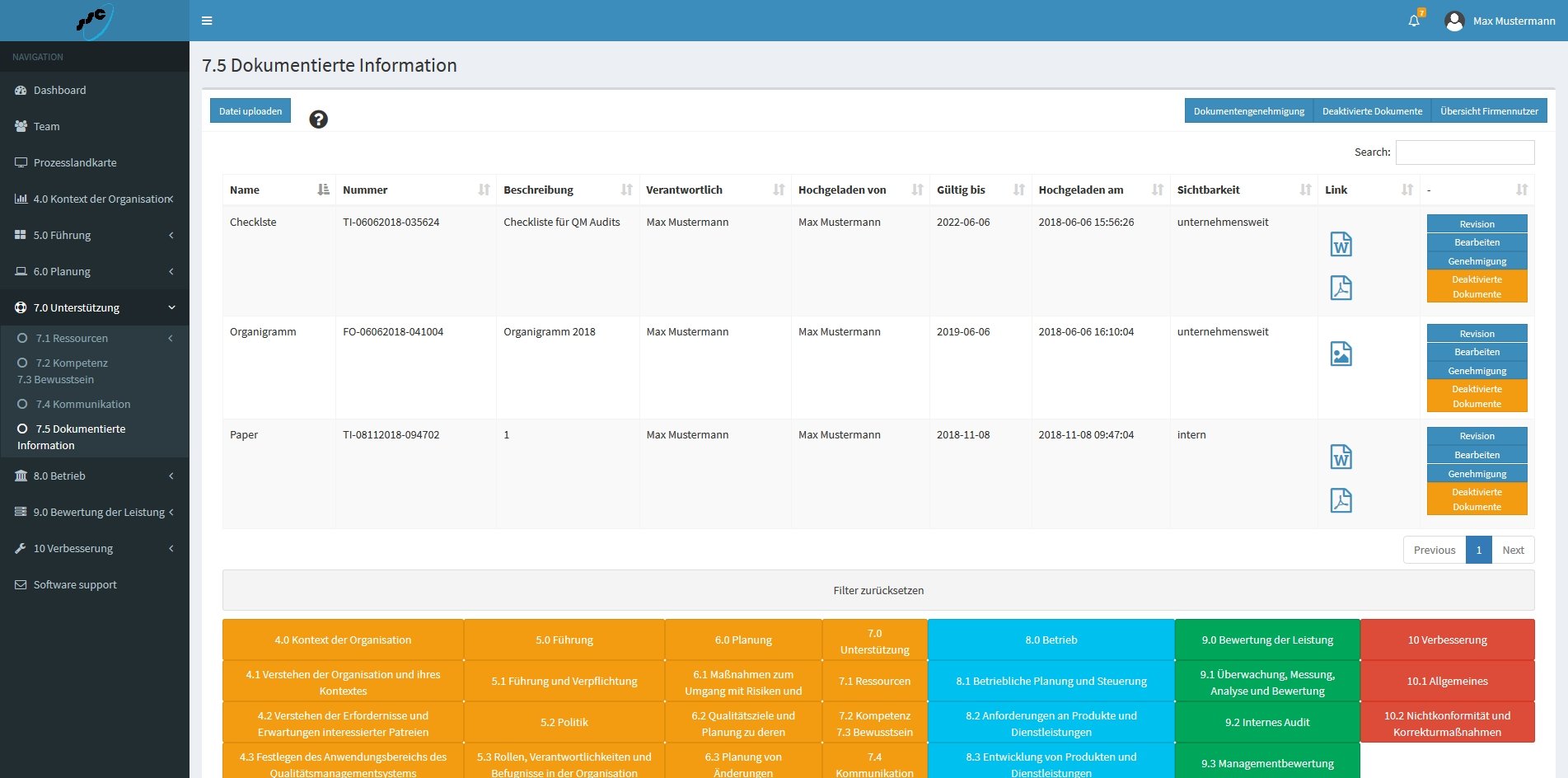Open the image file for Organigramm
Viewport: 1568px width, 778px height.
click(x=1341, y=354)
